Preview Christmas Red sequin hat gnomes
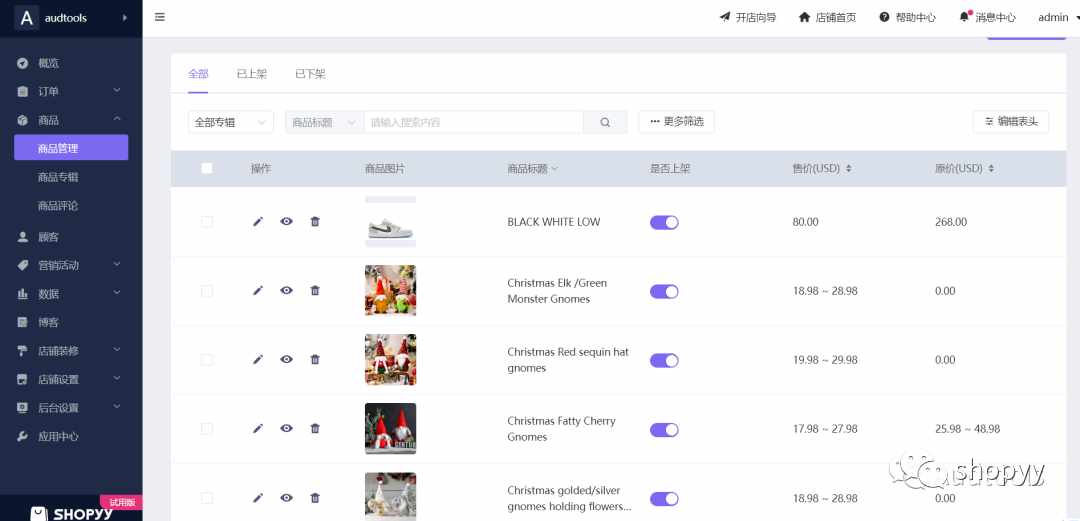 coord(287,359)
